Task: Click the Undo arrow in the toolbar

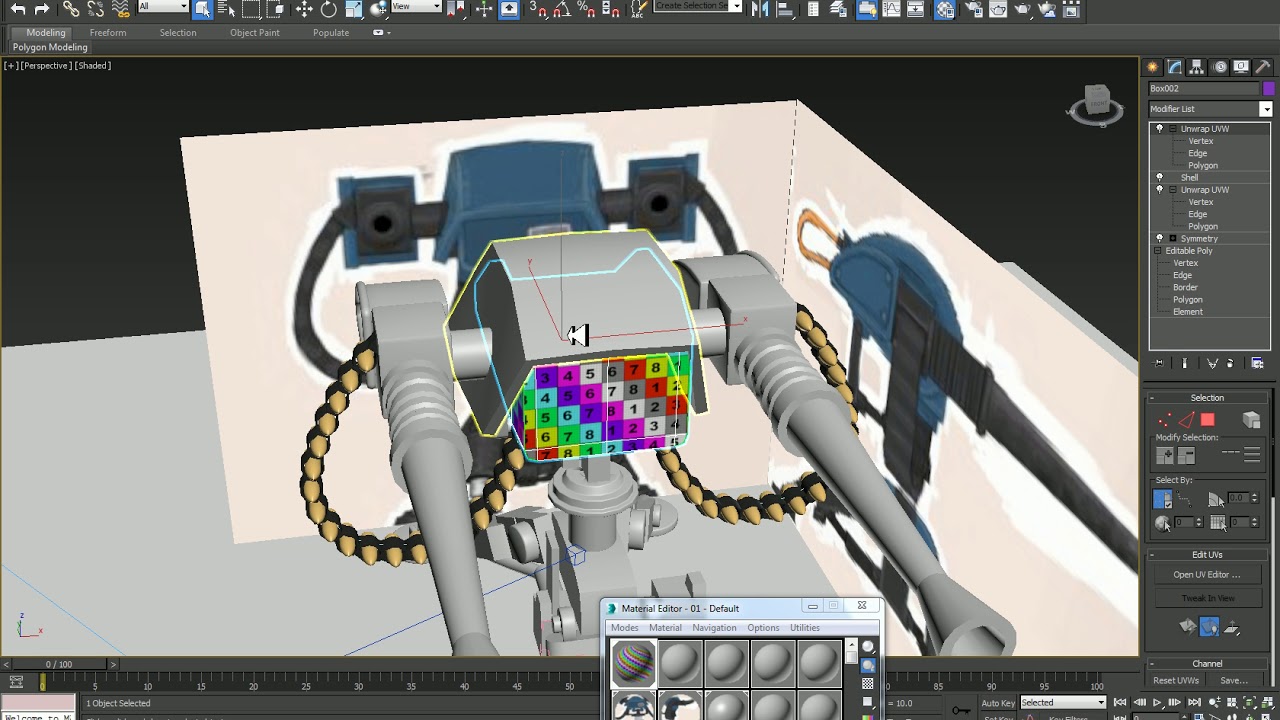Action: click(x=18, y=9)
